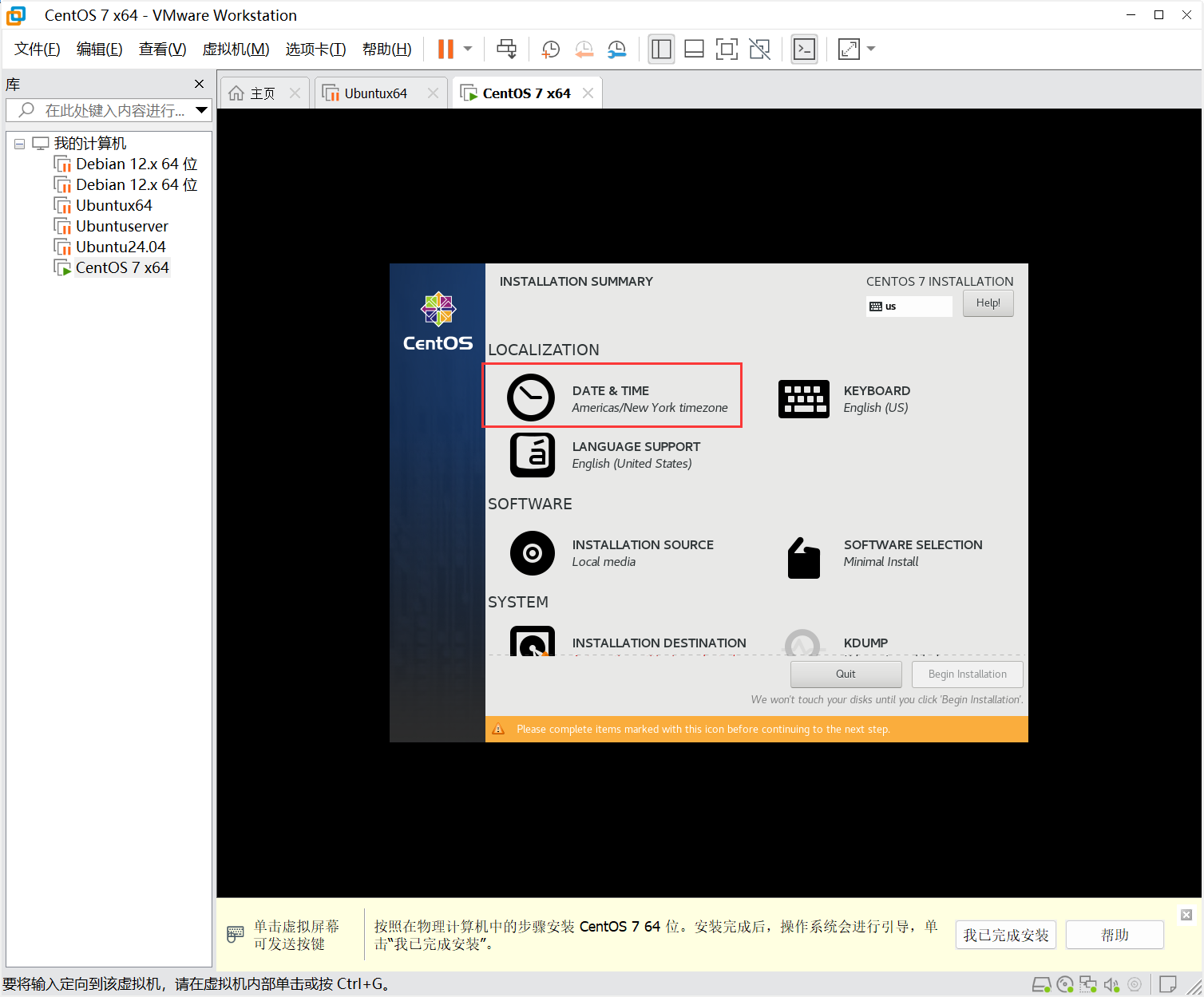
Task: Open the 虚拟机(M) menu
Action: (x=236, y=49)
